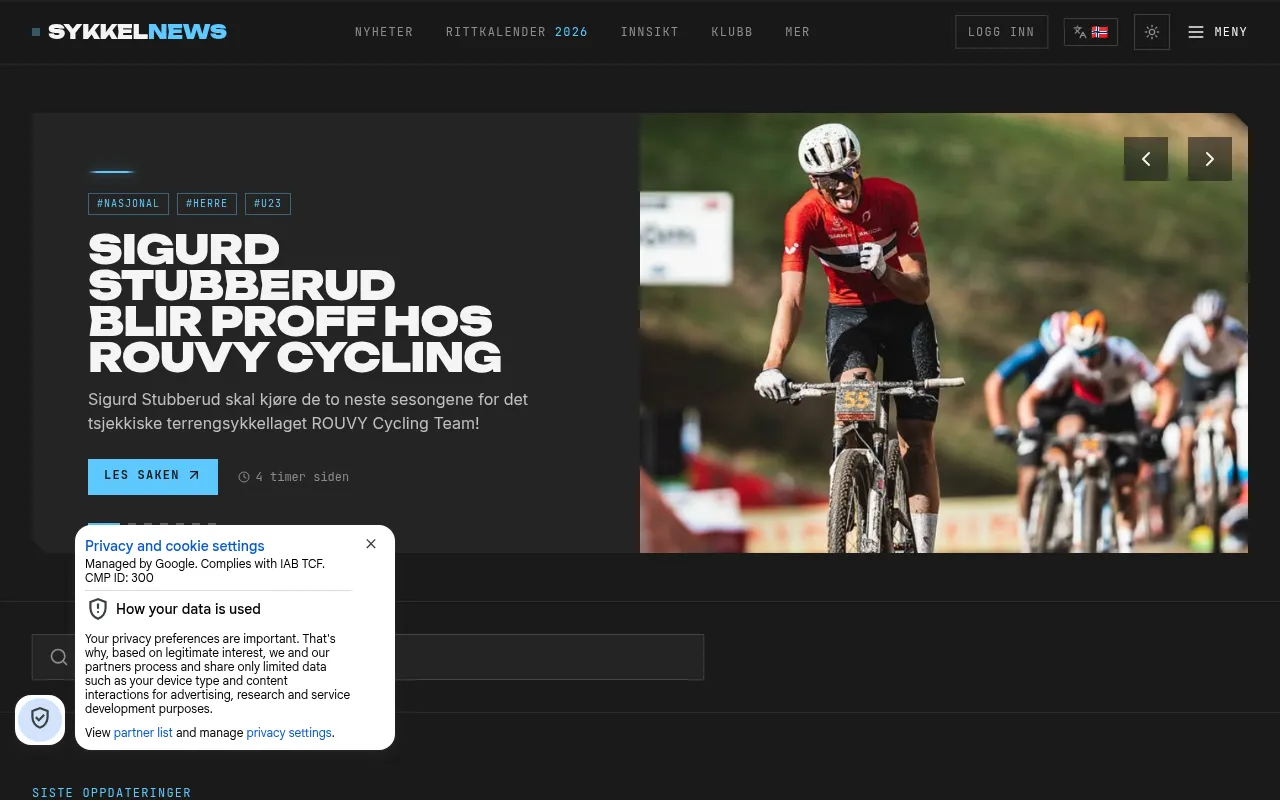Click the 4 timer siden timestamp
The image size is (1280, 800).
point(302,477)
